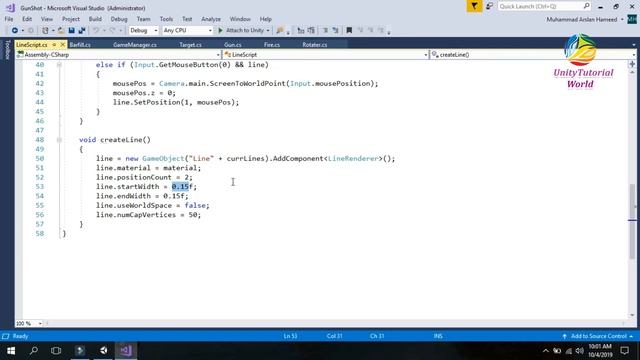Open the Windows Action Center notifications icon
640x360 pixels.
click(624, 351)
